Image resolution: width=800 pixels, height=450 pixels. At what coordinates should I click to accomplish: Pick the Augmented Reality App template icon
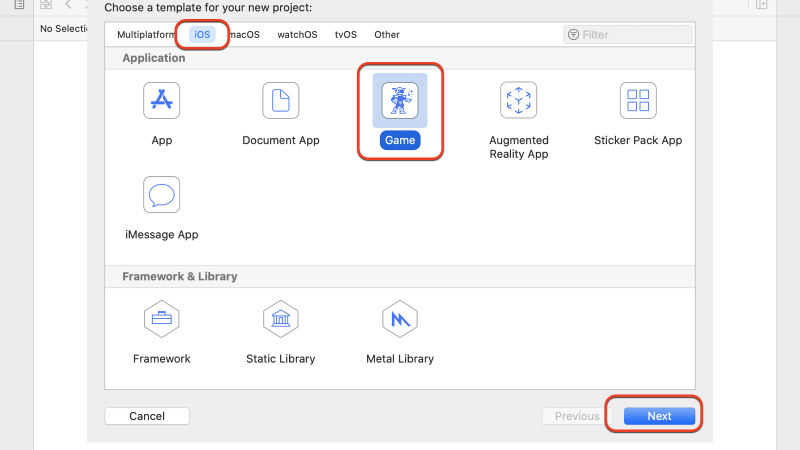(518, 100)
